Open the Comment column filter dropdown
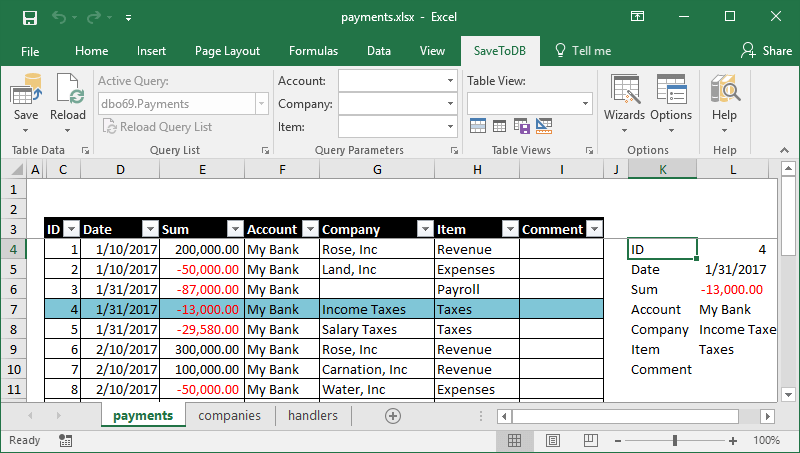This screenshot has width=800, height=453. 594,230
